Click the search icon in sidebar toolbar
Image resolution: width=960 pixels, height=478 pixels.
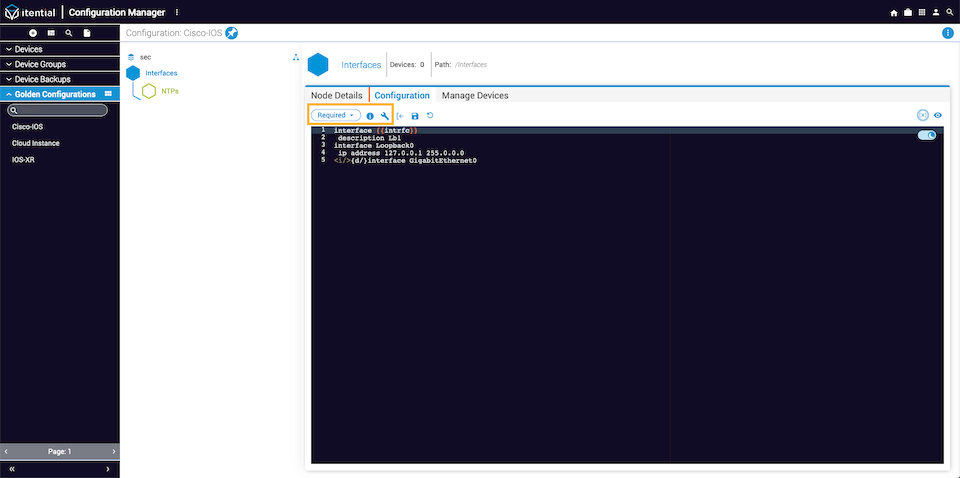[69, 33]
